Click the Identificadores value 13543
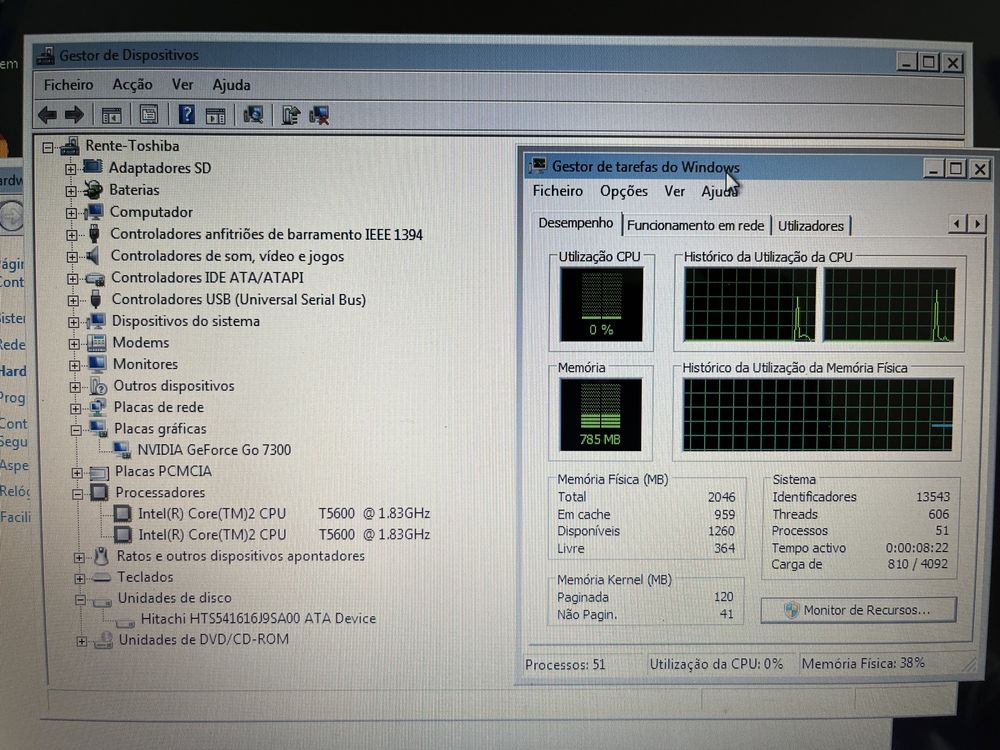 pyautogui.click(x=932, y=497)
